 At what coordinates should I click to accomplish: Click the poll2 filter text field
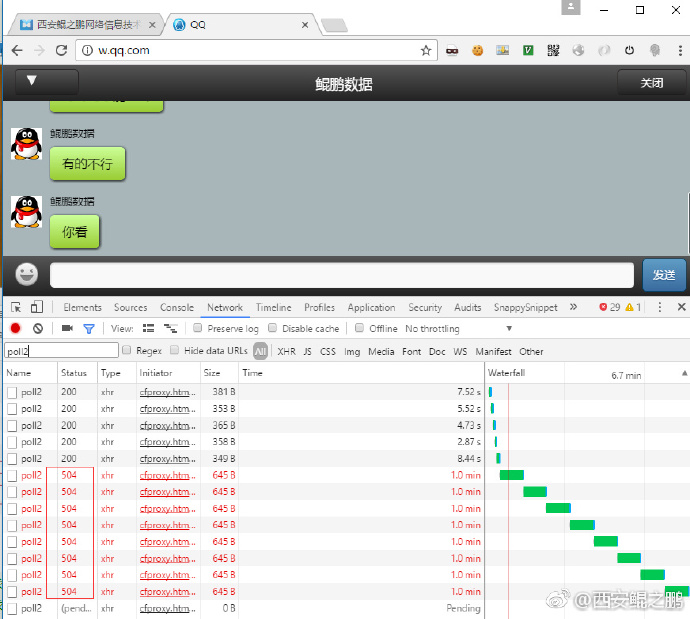(x=61, y=351)
